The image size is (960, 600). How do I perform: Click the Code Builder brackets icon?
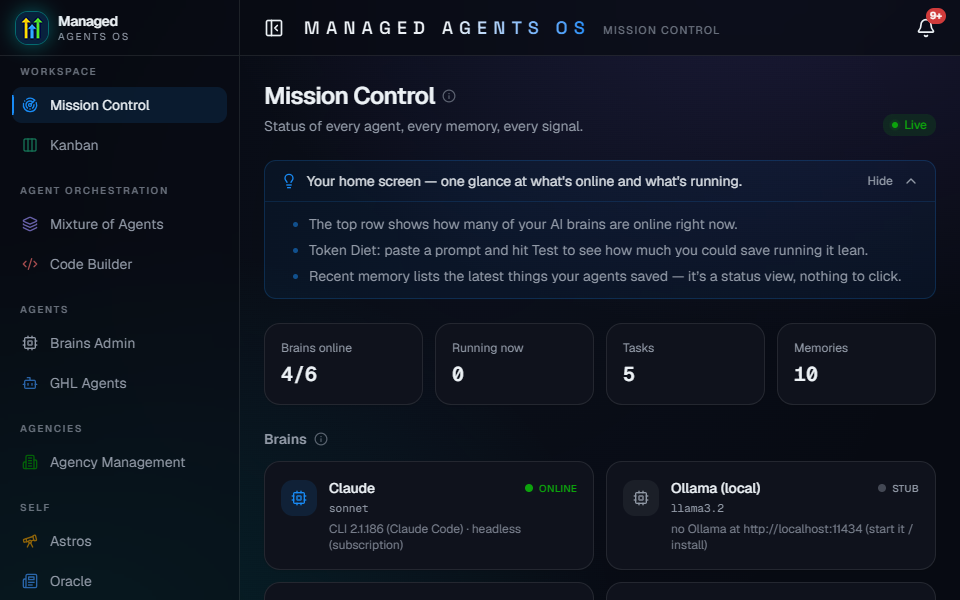(30, 264)
